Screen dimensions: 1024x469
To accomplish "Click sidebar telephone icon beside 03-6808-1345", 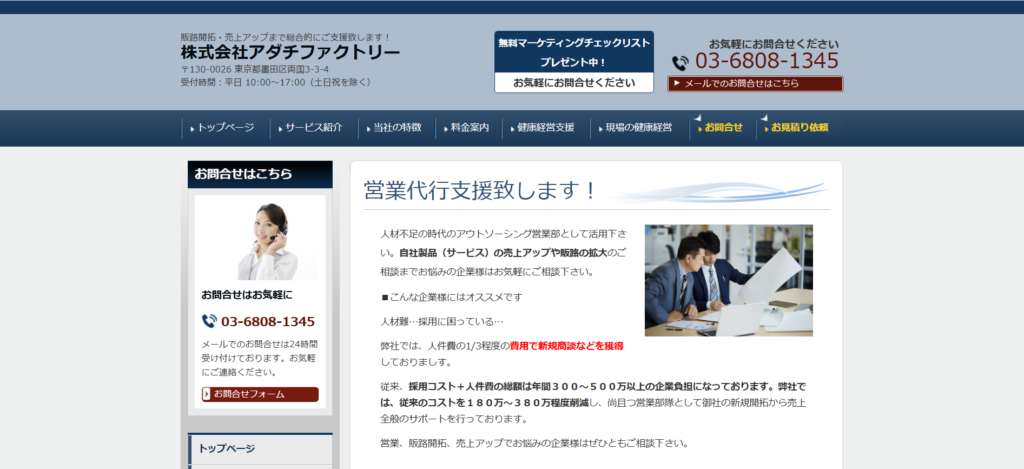I will click(209, 321).
